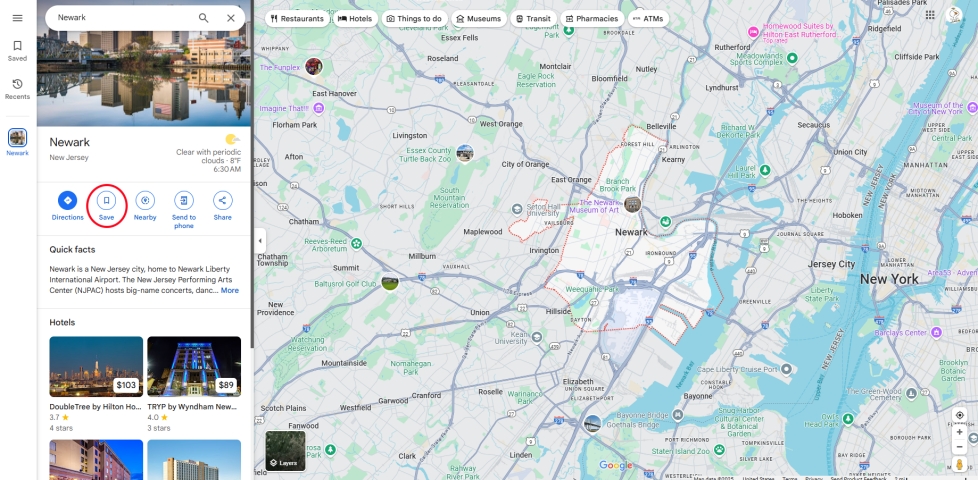Search Nearby Newark
This screenshot has height=480, width=978.
[145, 206]
